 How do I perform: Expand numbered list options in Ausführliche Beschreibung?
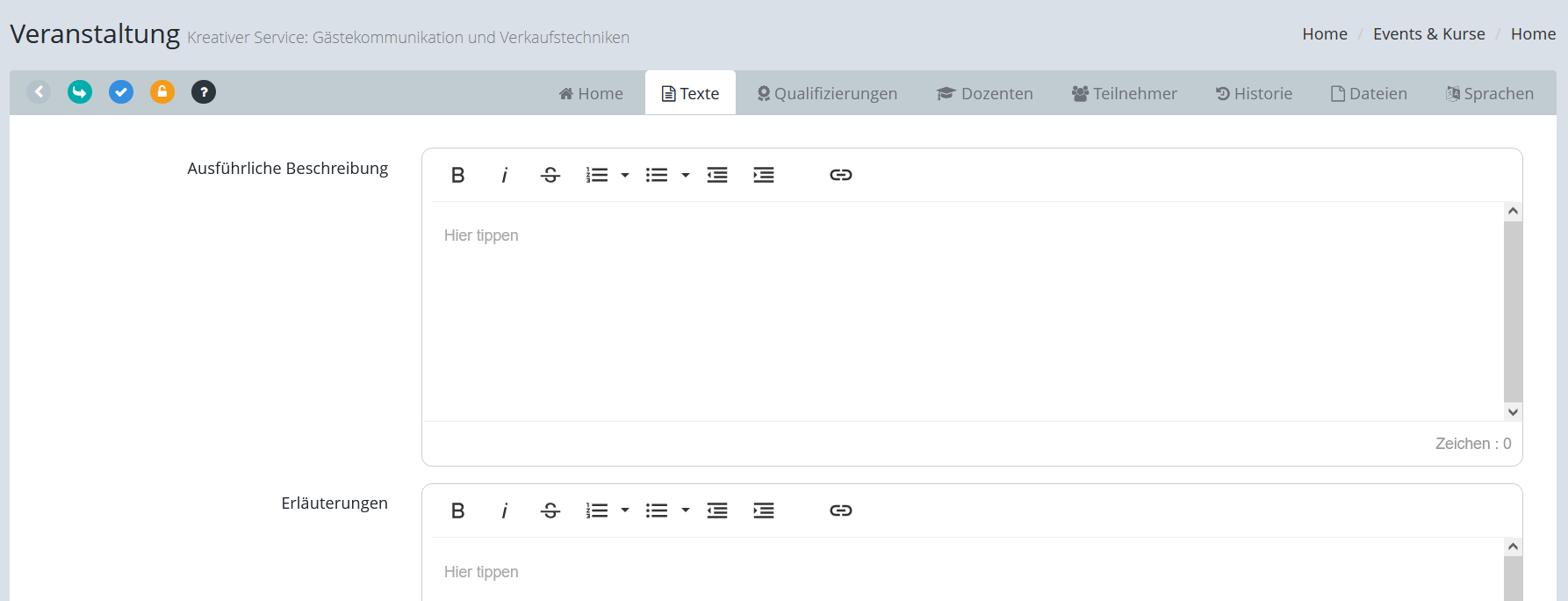[625, 175]
